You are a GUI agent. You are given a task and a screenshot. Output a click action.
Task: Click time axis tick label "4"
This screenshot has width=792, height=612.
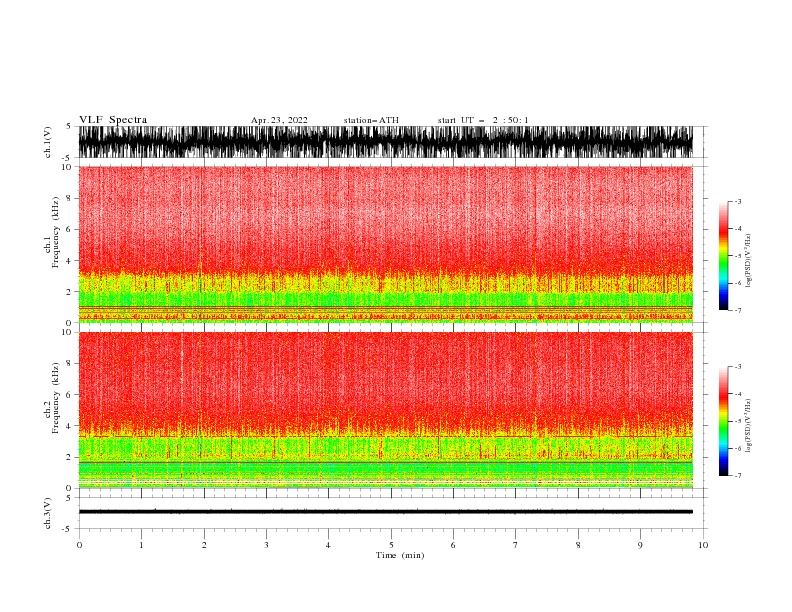click(328, 545)
